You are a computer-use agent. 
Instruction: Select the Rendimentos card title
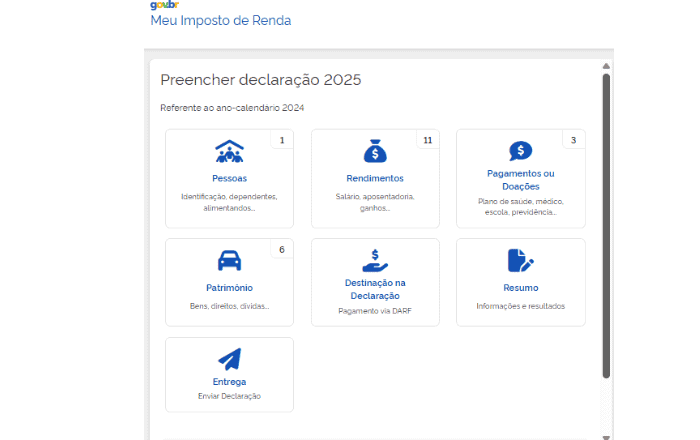coord(375,179)
